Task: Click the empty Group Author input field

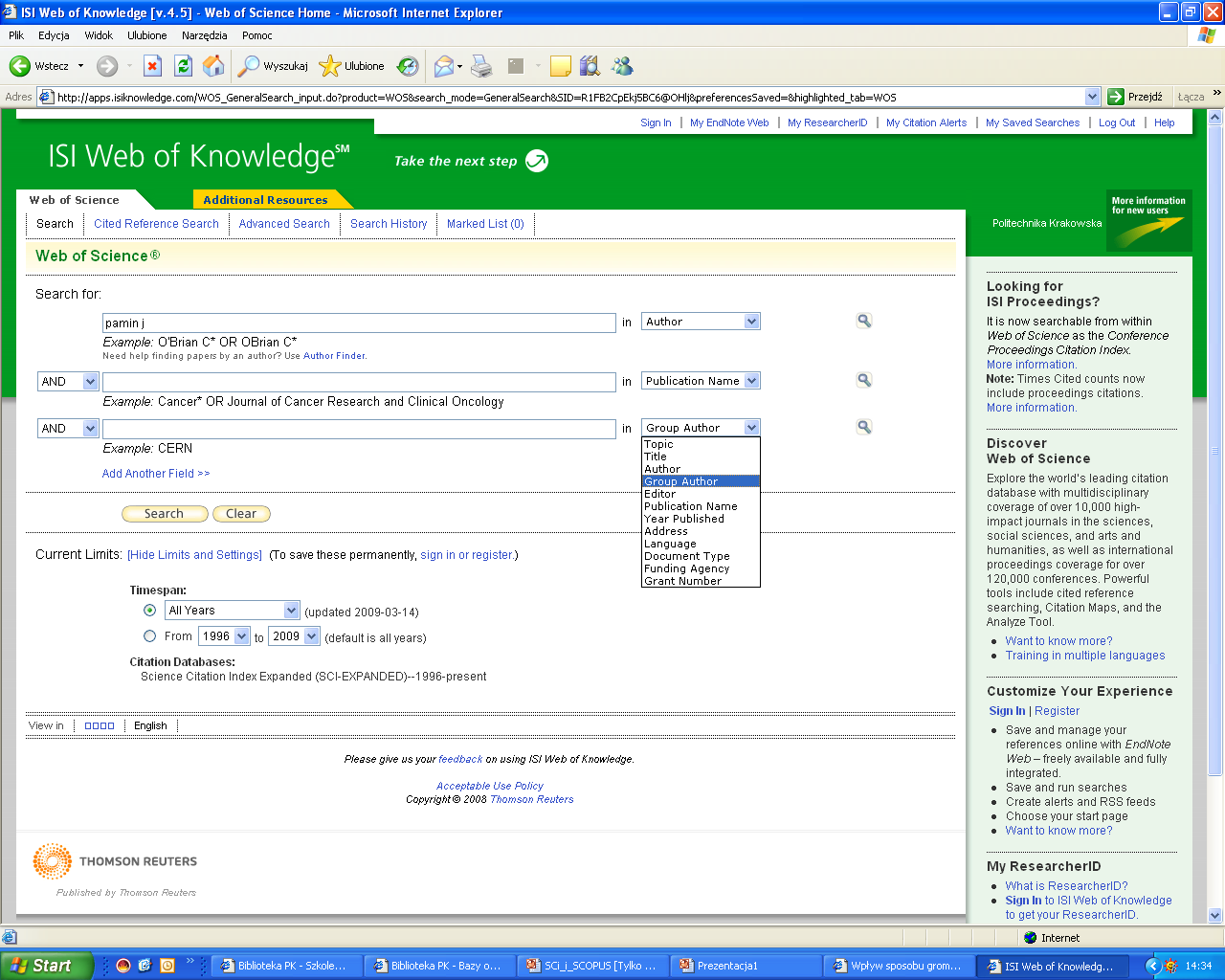Action: (x=359, y=430)
